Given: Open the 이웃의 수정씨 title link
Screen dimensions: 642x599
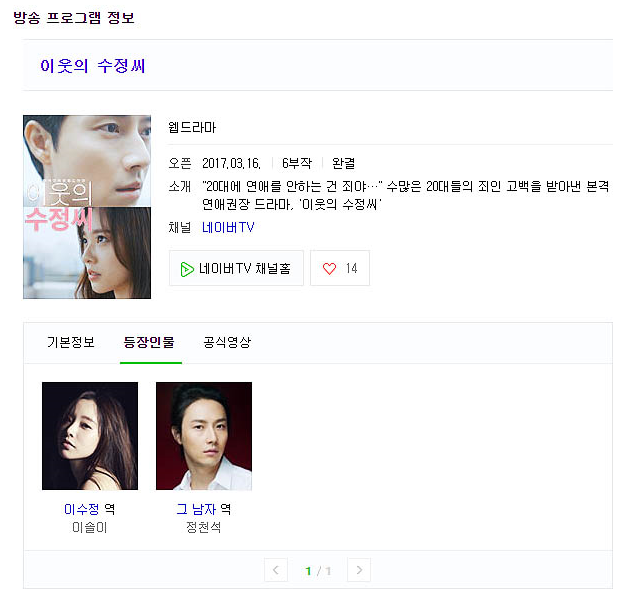Looking at the screenshot, I should point(93,66).
